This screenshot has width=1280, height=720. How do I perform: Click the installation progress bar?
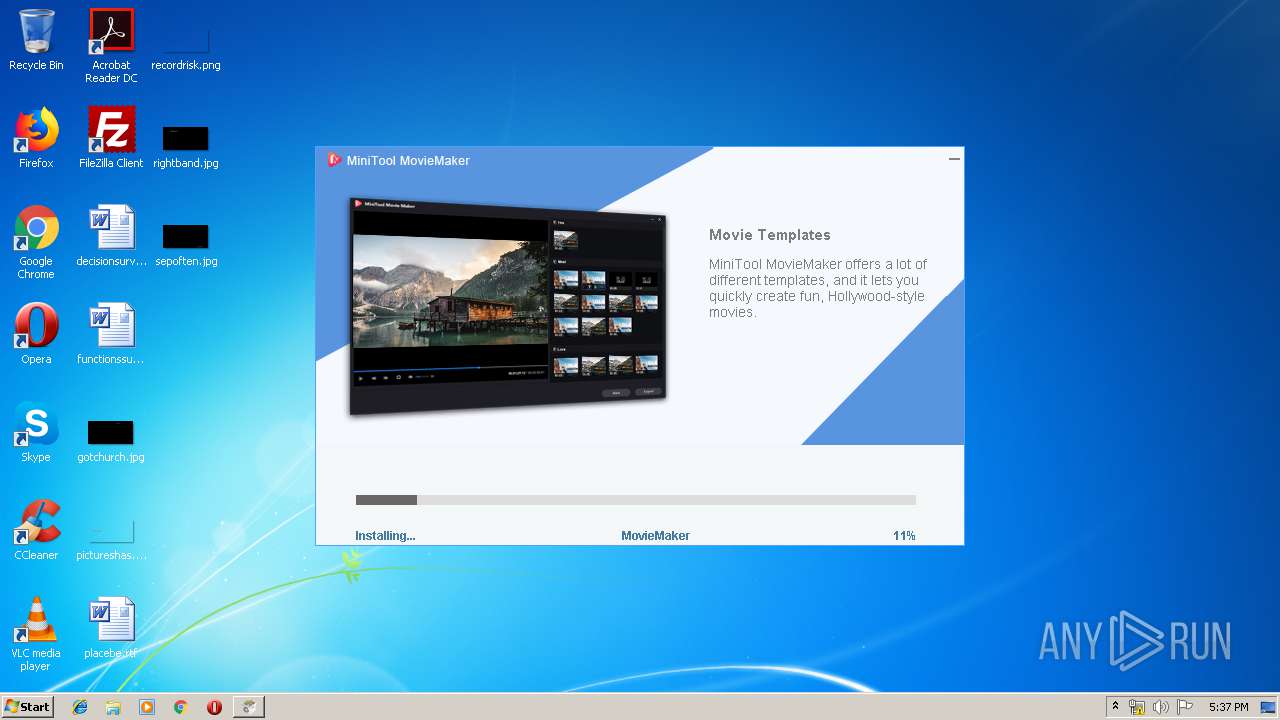(x=636, y=500)
